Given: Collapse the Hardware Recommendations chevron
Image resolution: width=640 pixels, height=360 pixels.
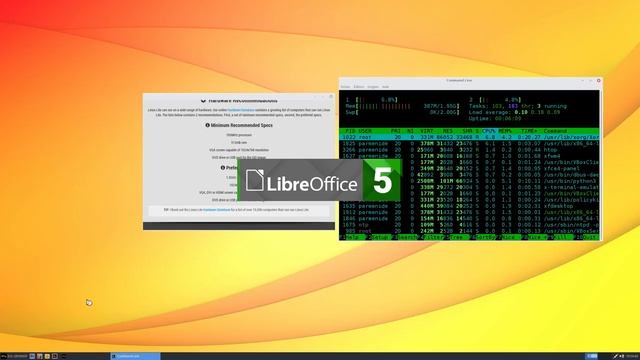Looking at the screenshot, I should tap(203, 101).
